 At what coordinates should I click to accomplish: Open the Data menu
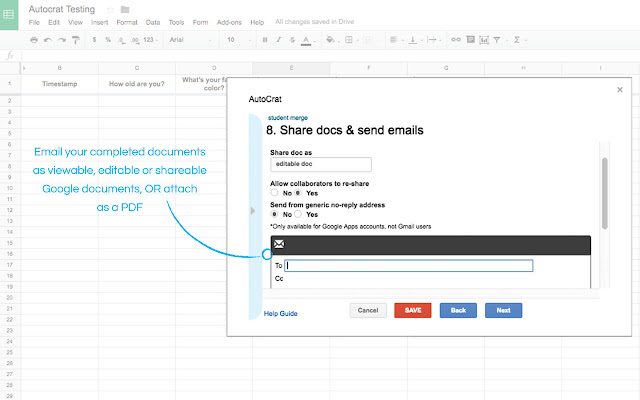(153, 22)
